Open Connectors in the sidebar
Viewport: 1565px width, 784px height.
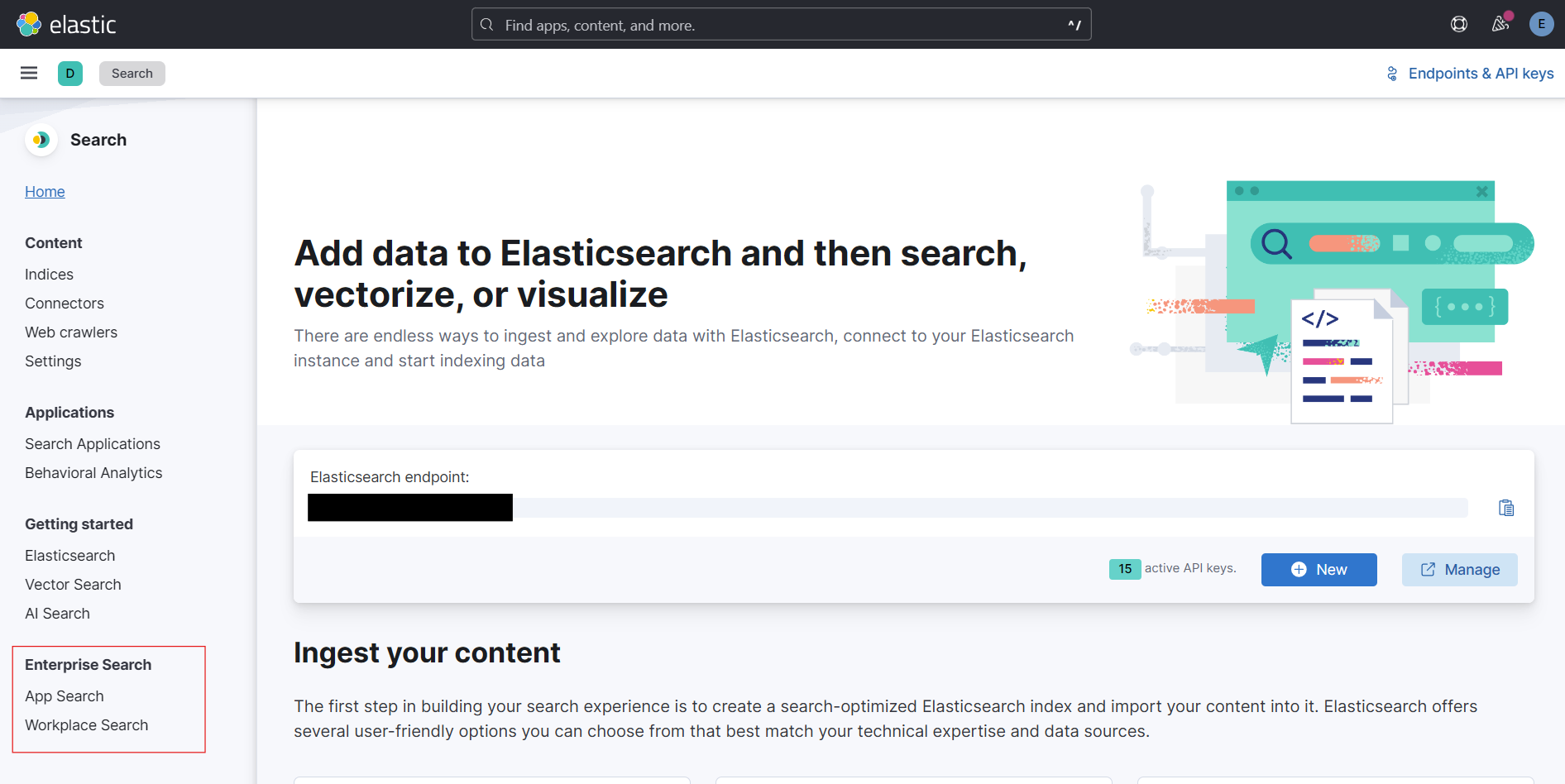tap(65, 303)
